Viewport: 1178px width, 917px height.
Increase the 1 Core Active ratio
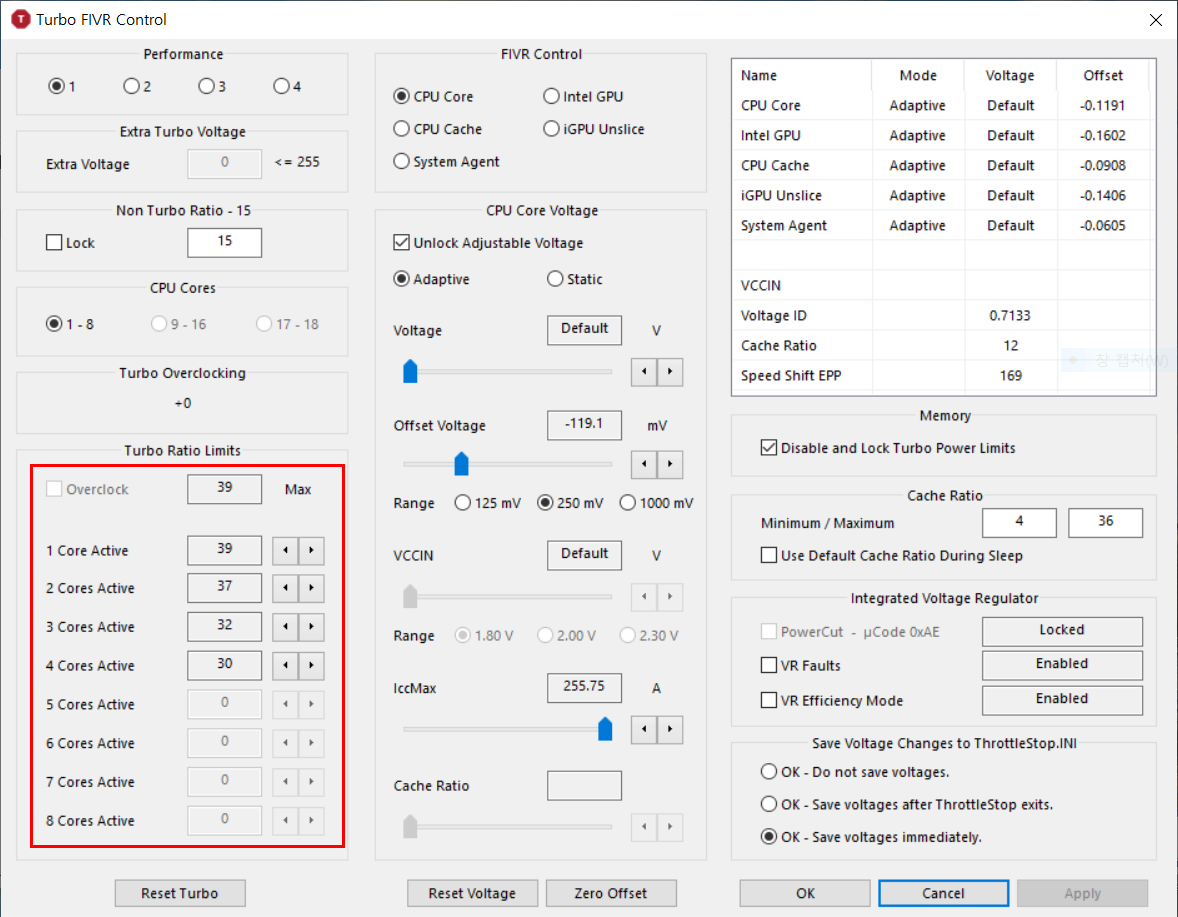(x=311, y=551)
